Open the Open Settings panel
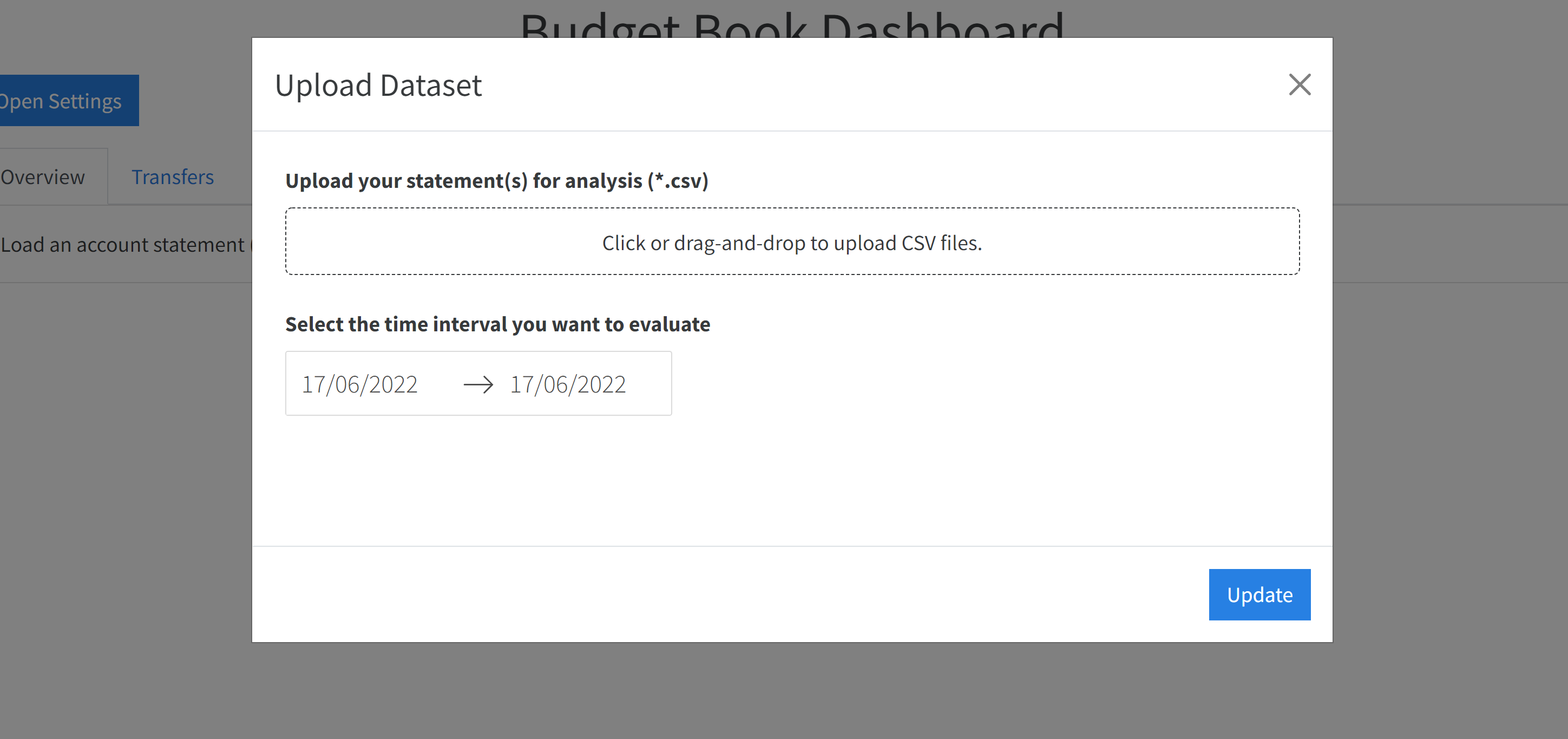 click(x=60, y=100)
